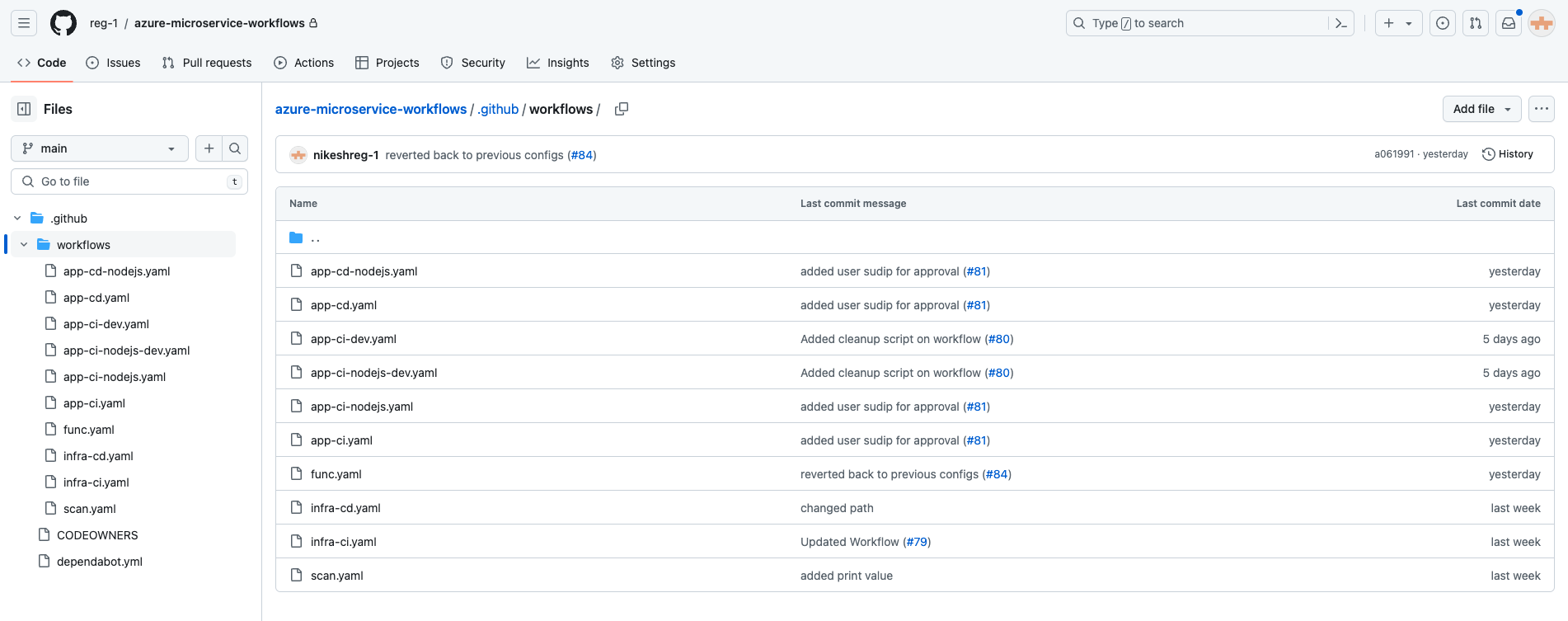Collapse the Files side panel

pos(24,109)
